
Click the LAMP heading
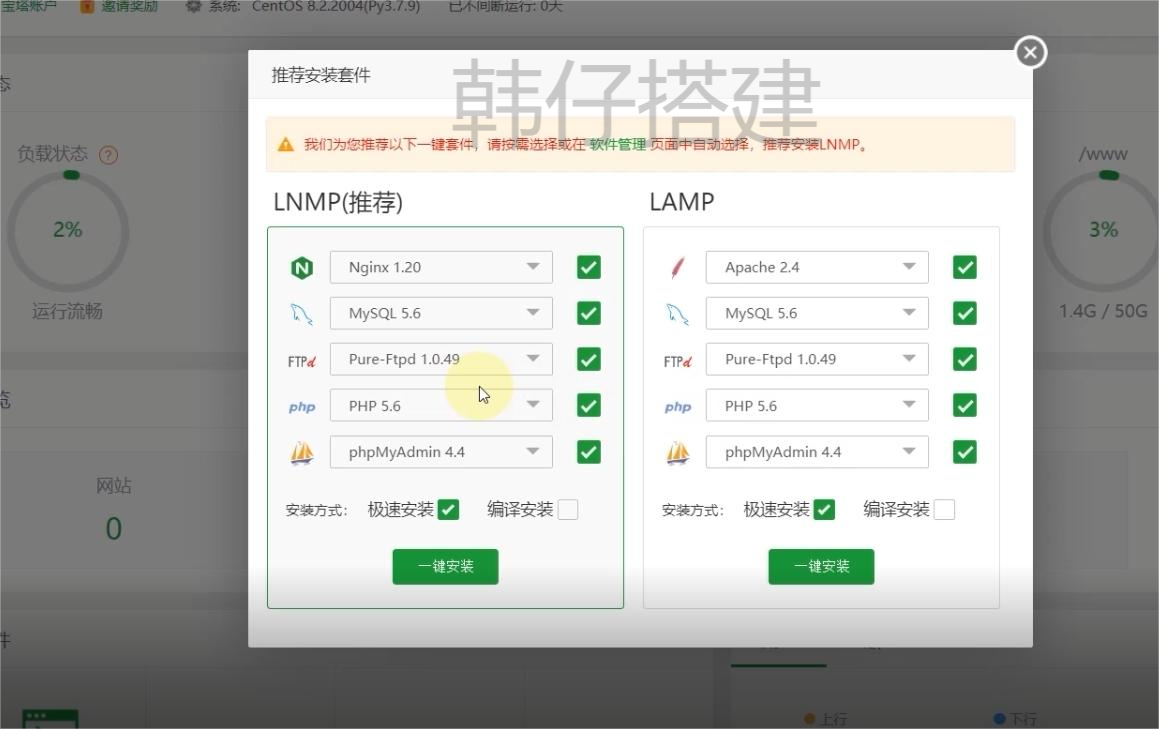click(x=682, y=202)
